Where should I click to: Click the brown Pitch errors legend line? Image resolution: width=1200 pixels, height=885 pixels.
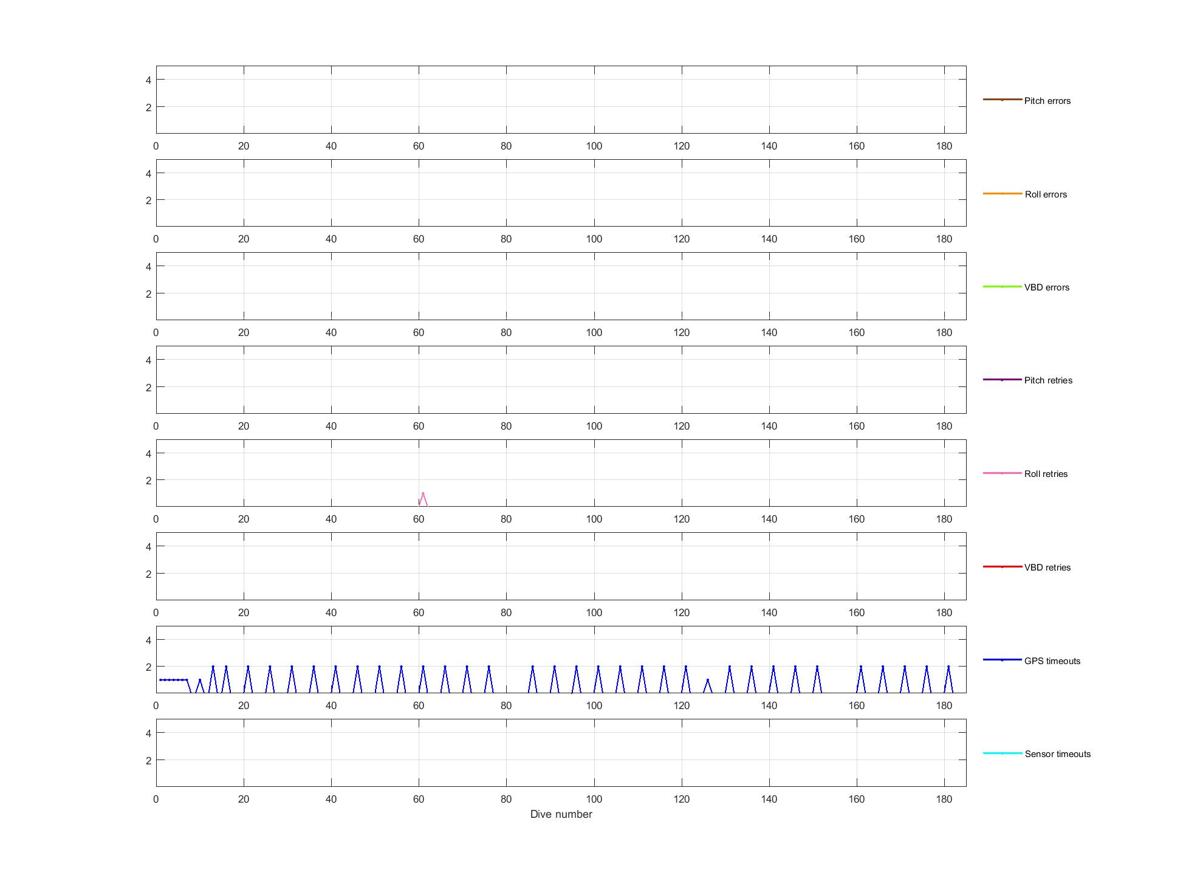[1002, 100]
